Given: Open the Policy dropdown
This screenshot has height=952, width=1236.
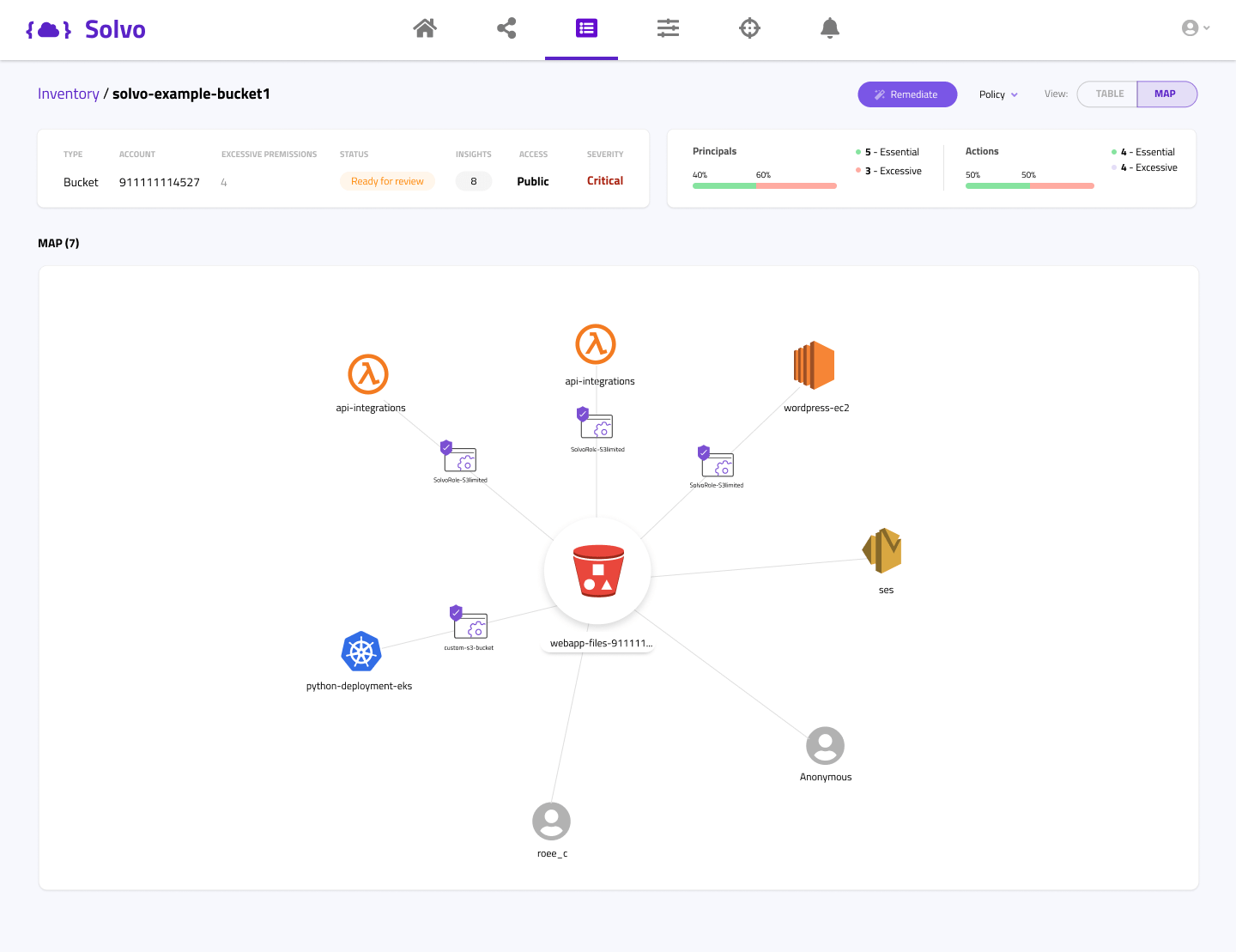Looking at the screenshot, I should 997,94.
